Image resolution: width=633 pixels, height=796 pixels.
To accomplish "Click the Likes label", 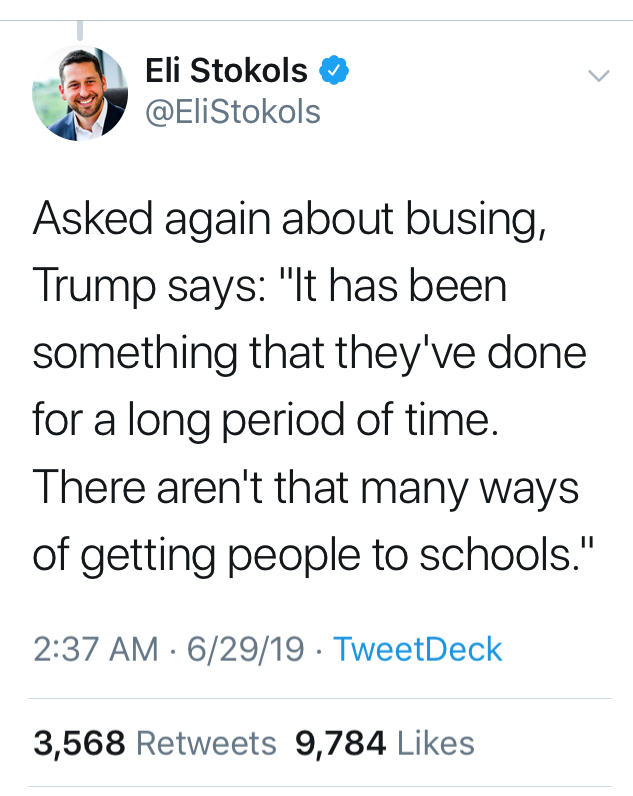I will 436,743.
